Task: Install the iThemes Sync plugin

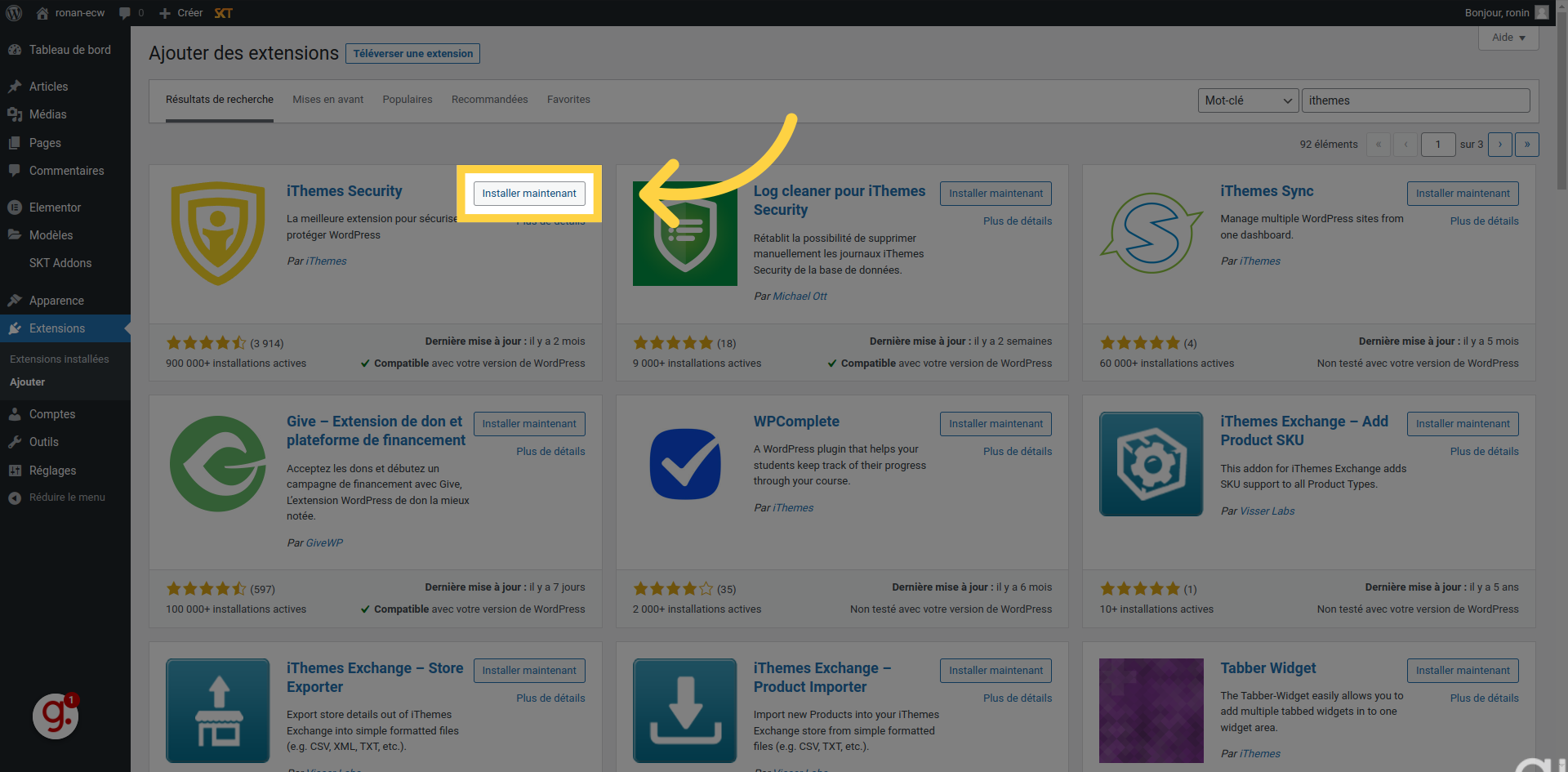Action: coord(1463,194)
